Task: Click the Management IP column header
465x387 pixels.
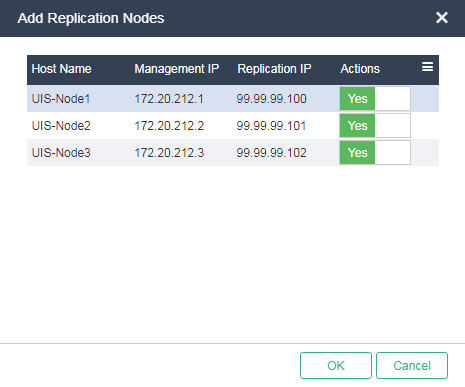Action: click(x=177, y=69)
